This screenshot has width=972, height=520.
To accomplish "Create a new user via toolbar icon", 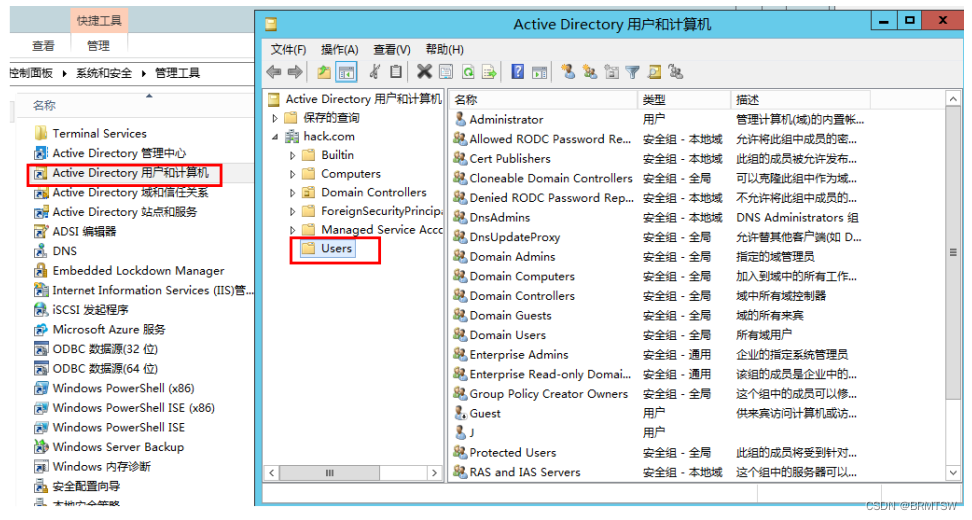I will pyautogui.click(x=568, y=72).
